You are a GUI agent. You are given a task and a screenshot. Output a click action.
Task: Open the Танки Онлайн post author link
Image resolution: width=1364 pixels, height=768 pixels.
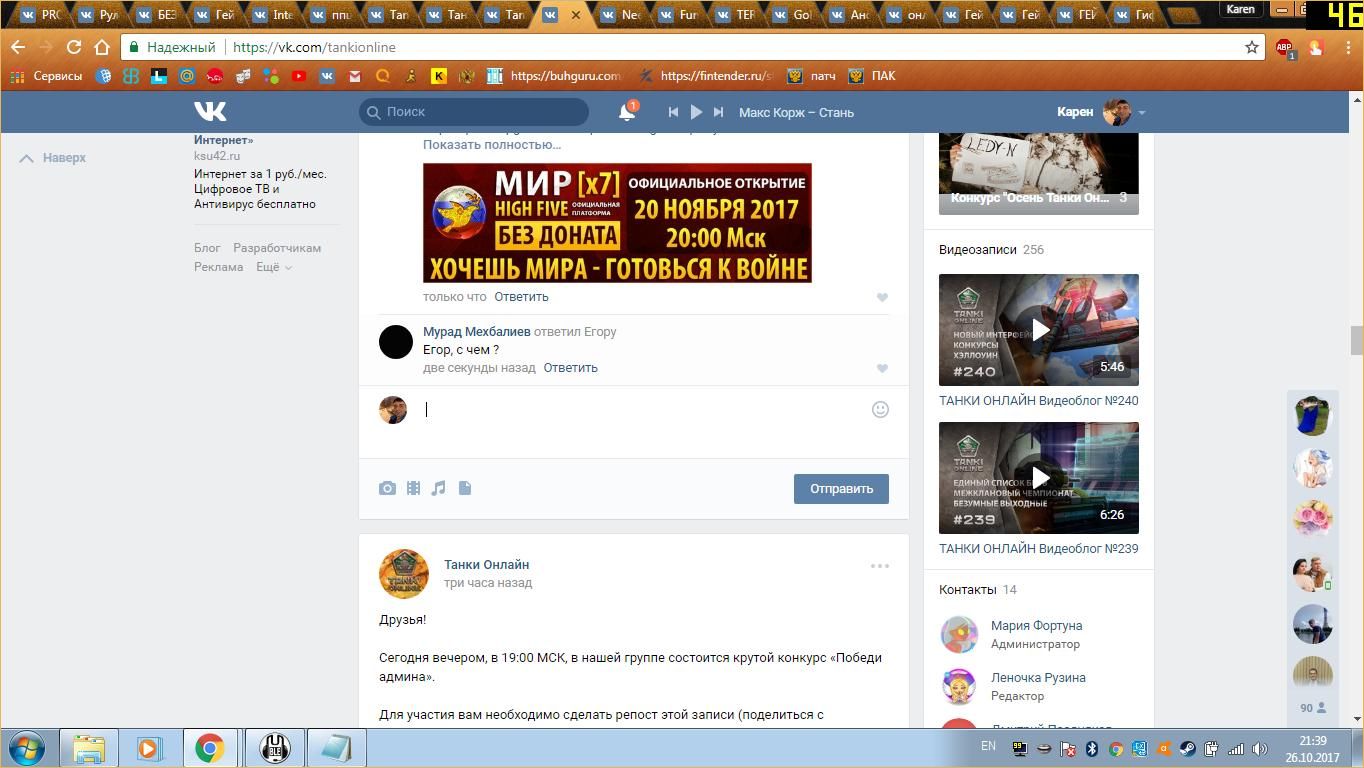point(486,565)
